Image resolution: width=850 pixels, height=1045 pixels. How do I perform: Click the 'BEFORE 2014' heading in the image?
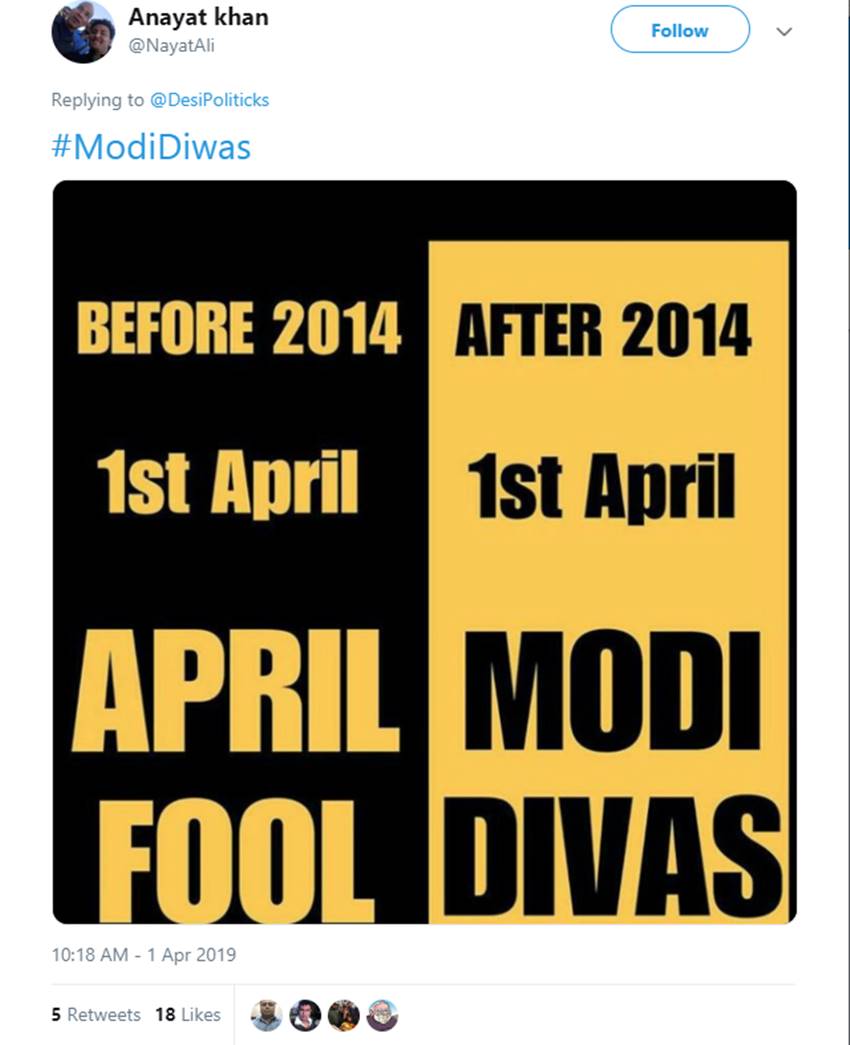(239, 328)
